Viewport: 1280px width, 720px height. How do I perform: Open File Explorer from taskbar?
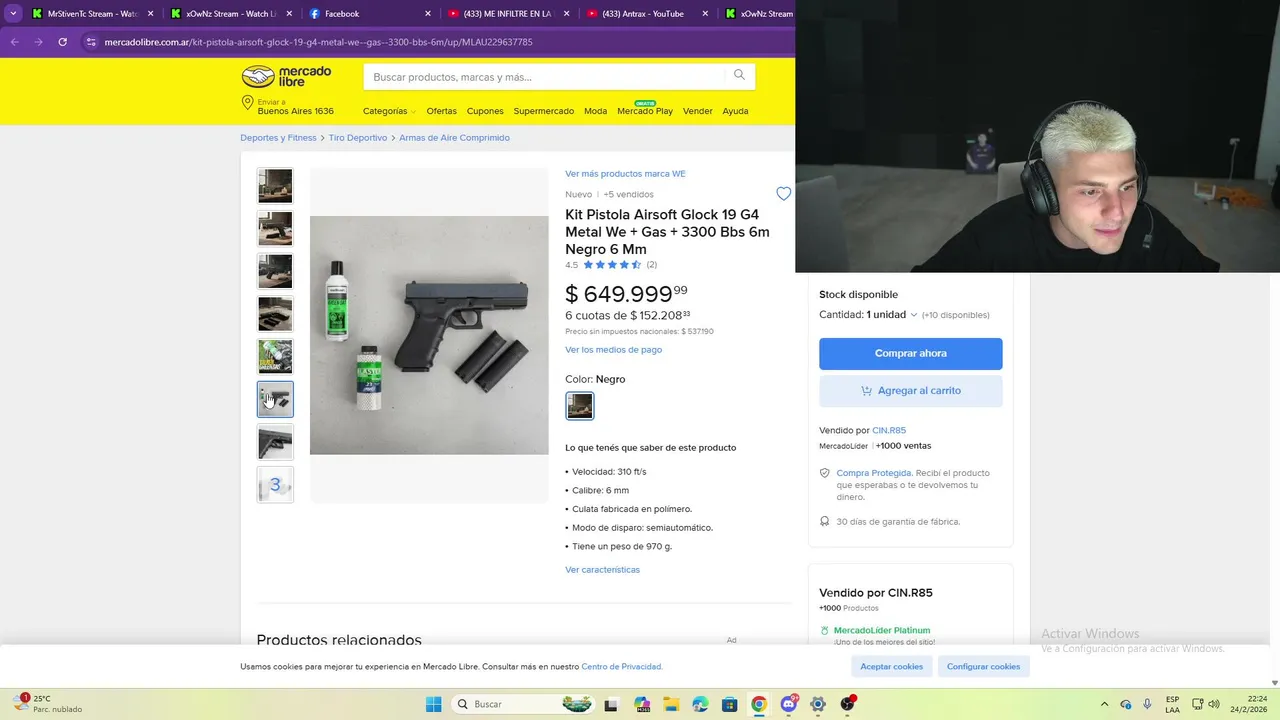[x=671, y=704]
